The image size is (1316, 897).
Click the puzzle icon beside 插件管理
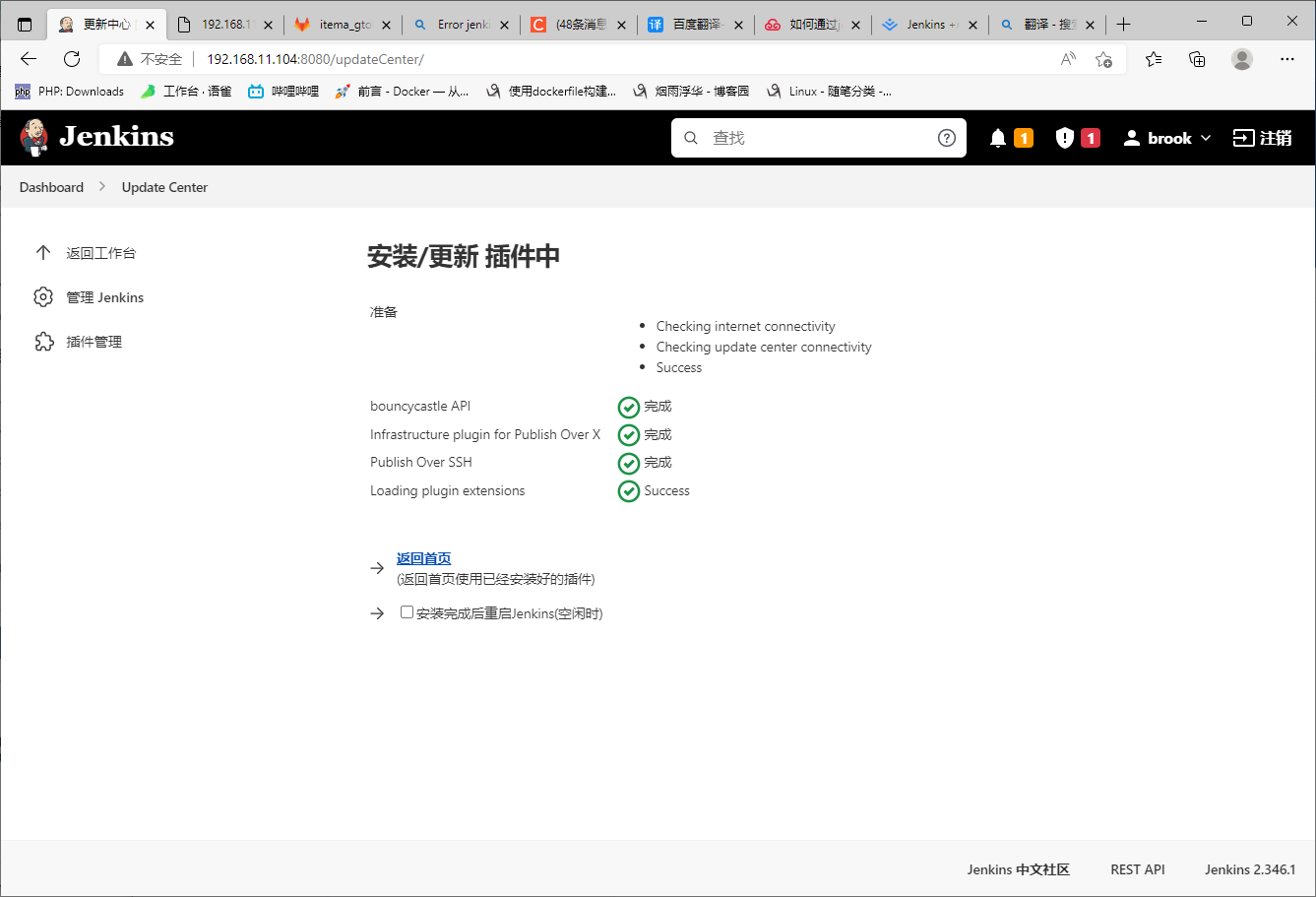(43, 342)
